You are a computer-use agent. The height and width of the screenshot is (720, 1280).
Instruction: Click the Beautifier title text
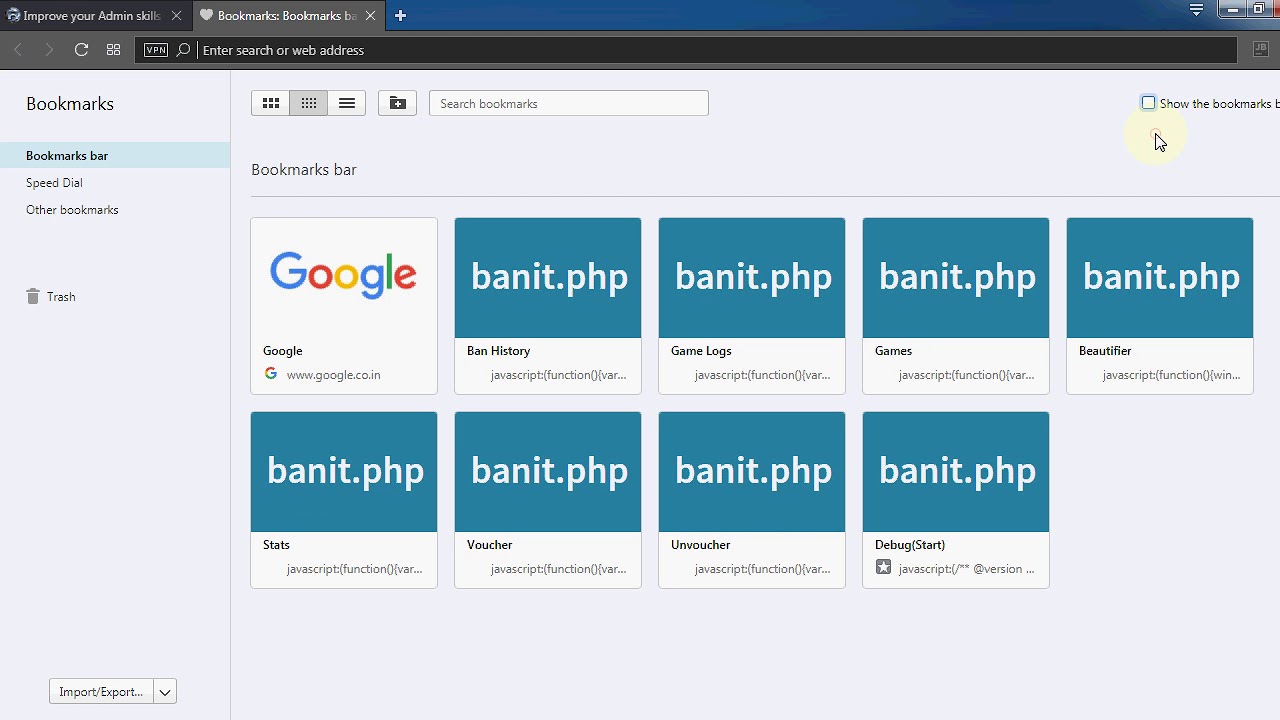[1105, 351]
